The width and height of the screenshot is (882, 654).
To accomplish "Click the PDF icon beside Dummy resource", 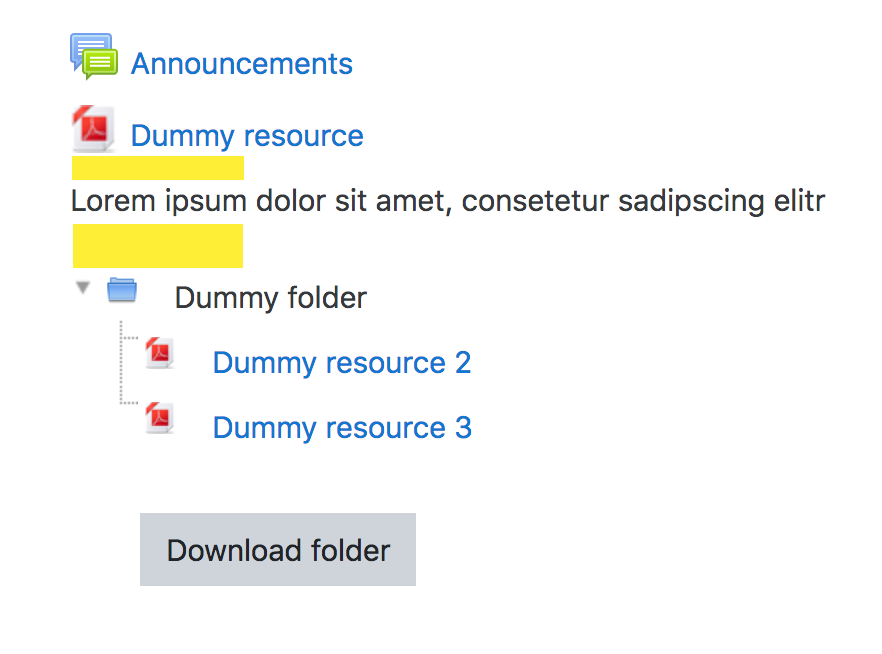I will 93,129.
